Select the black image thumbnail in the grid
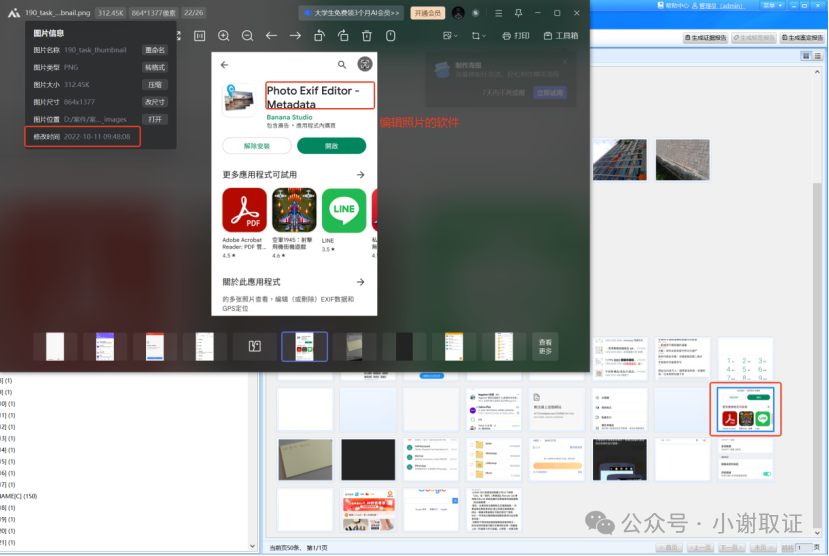 point(368,460)
